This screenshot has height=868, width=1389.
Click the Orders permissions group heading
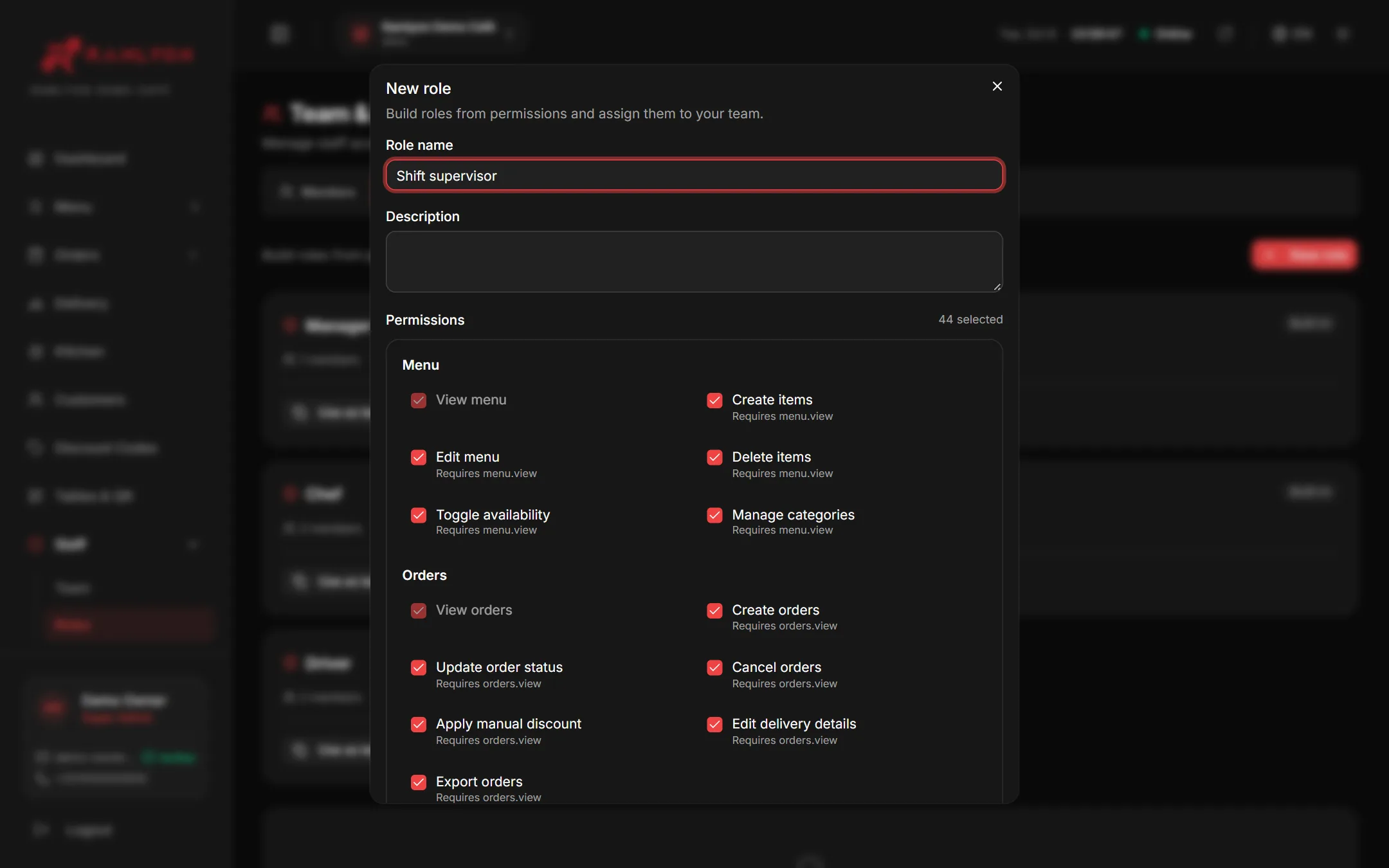point(424,575)
